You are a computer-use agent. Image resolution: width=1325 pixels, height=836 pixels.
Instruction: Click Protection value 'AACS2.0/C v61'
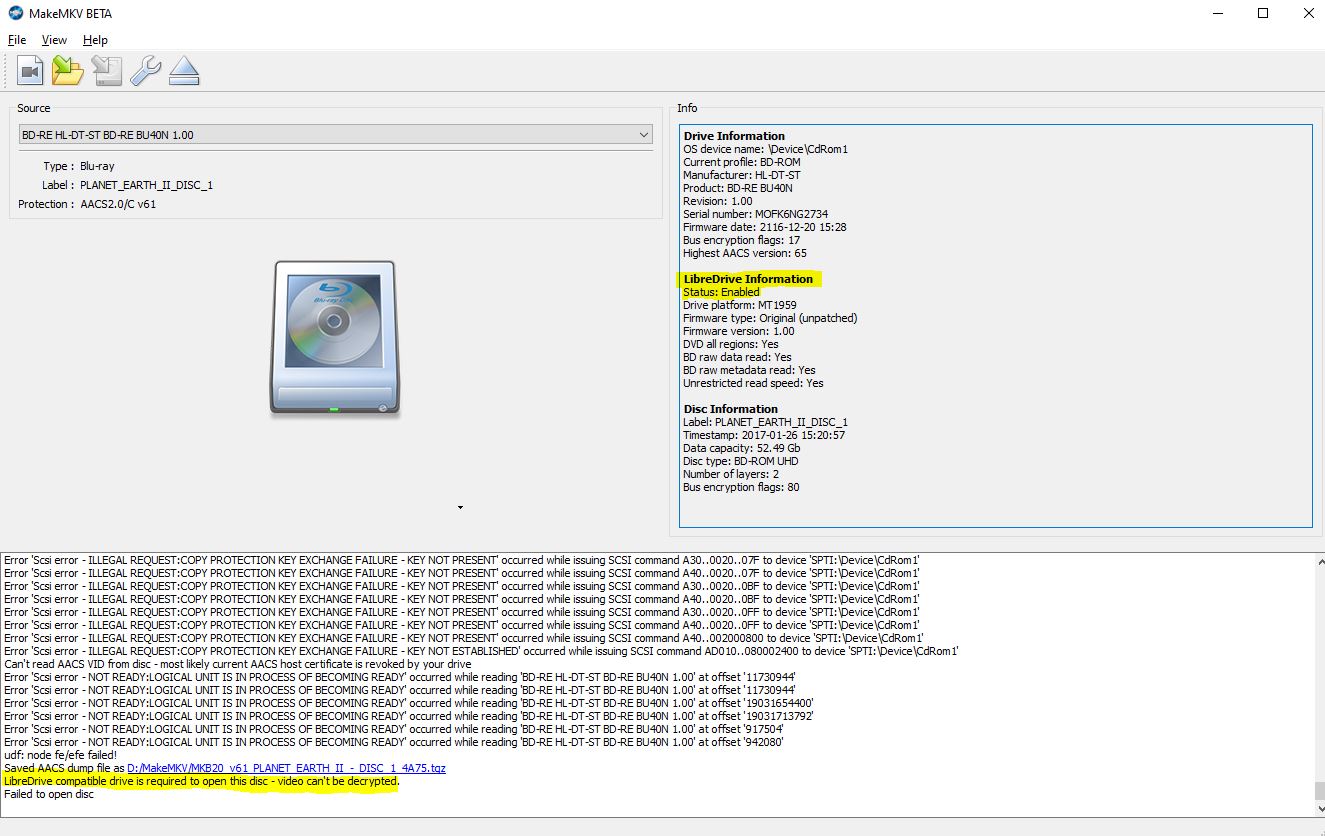tap(118, 204)
